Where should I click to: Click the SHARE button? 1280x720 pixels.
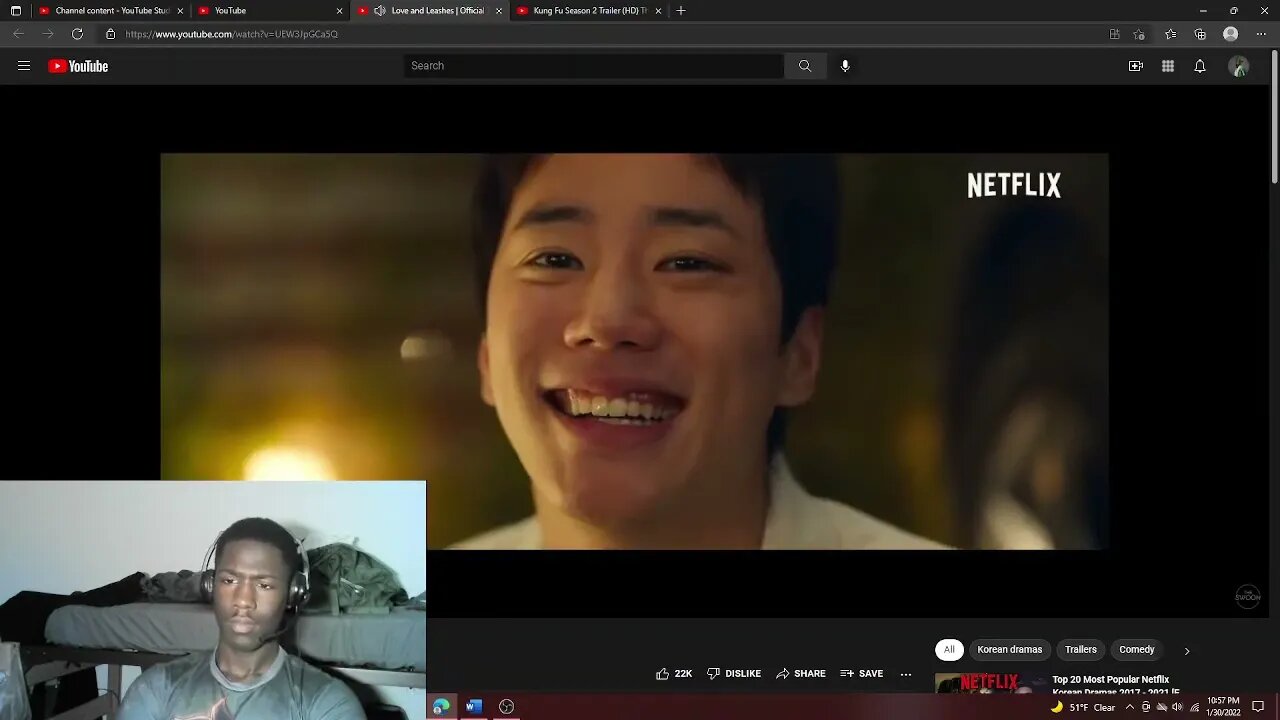pos(801,674)
